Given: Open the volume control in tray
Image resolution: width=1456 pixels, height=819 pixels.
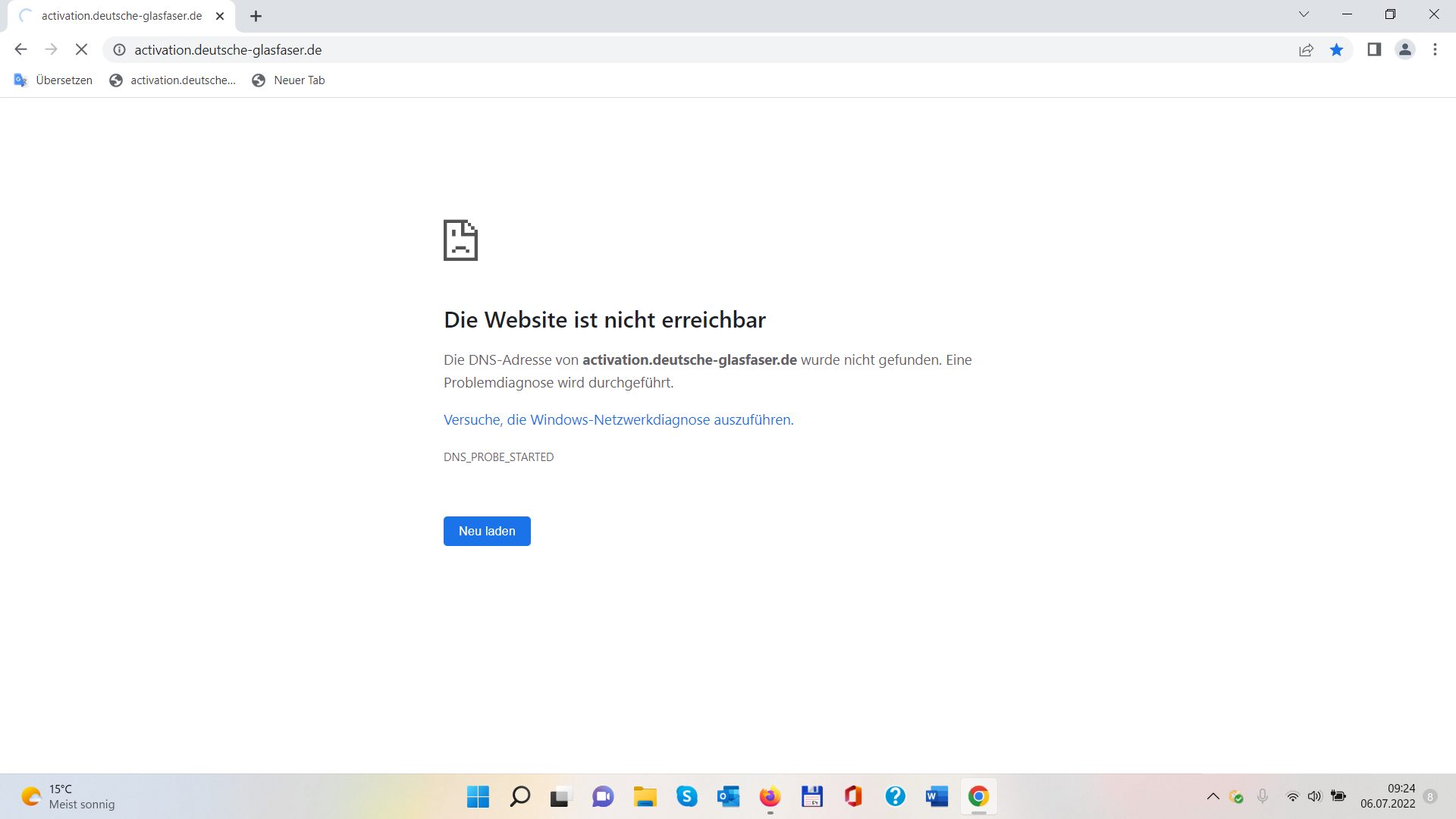Looking at the screenshot, I should click(1314, 797).
